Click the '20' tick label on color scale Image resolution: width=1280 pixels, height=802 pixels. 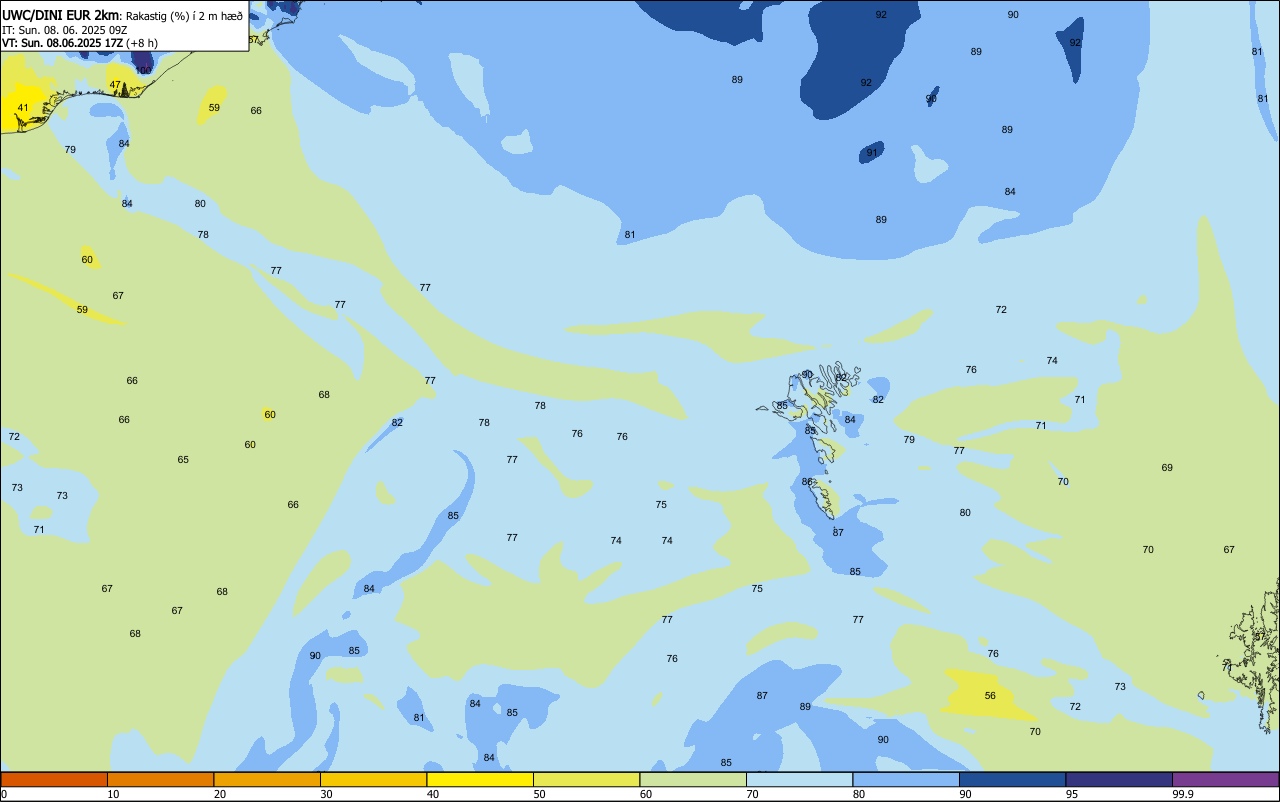220,794
